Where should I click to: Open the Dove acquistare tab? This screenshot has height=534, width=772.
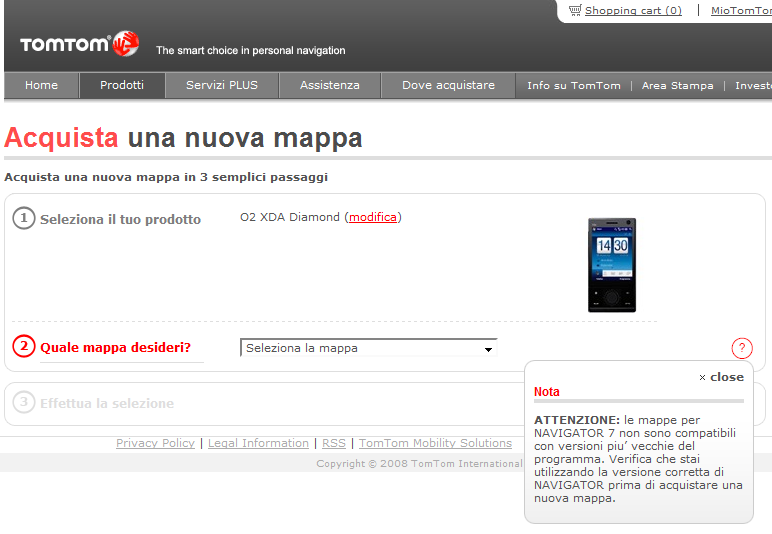point(448,86)
